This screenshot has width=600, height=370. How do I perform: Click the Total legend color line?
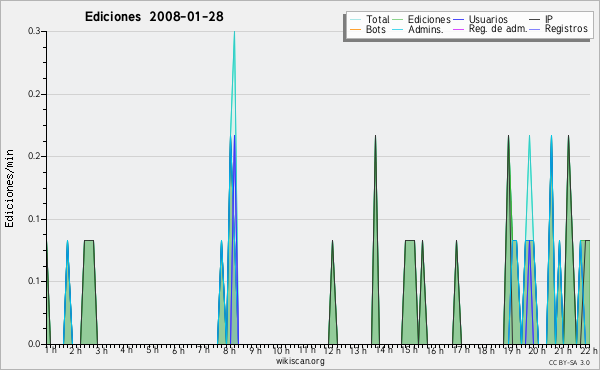click(x=355, y=20)
